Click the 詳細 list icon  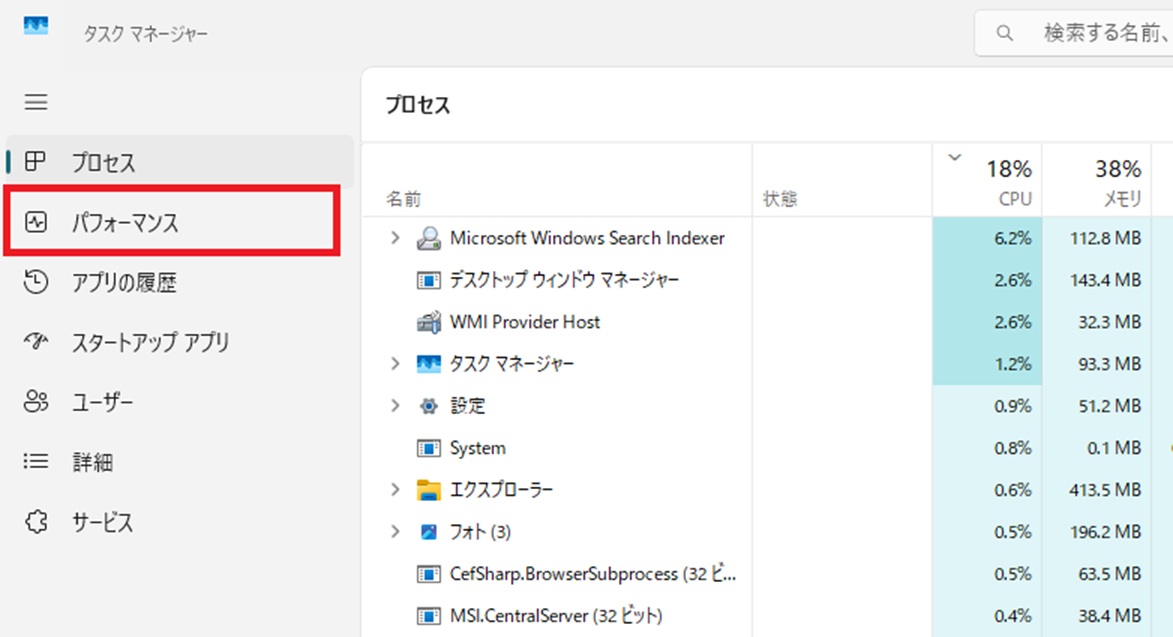pyautogui.click(x=35, y=461)
